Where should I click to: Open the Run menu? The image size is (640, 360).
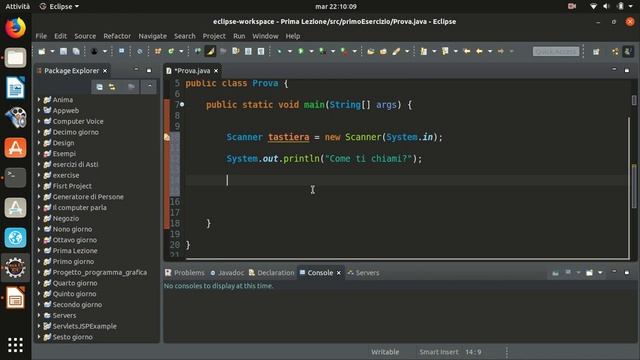click(239, 36)
